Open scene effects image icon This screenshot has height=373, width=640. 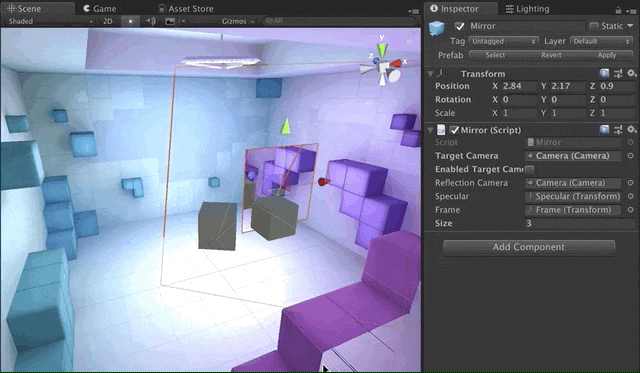click(x=170, y=21)
